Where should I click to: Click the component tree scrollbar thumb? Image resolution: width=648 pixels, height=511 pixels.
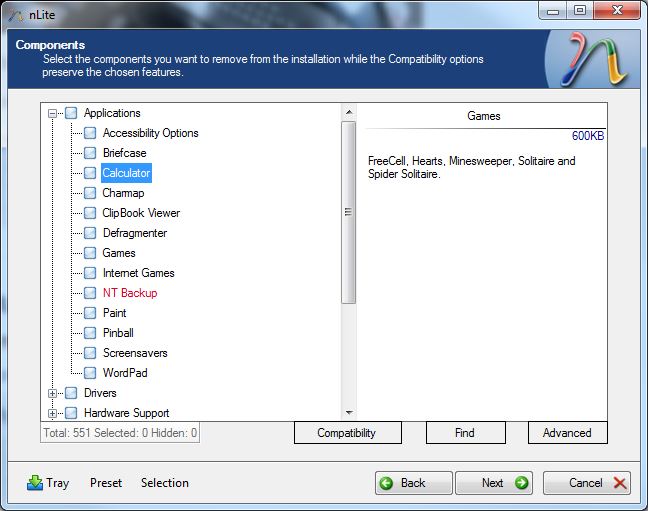[x=349, y=213]
